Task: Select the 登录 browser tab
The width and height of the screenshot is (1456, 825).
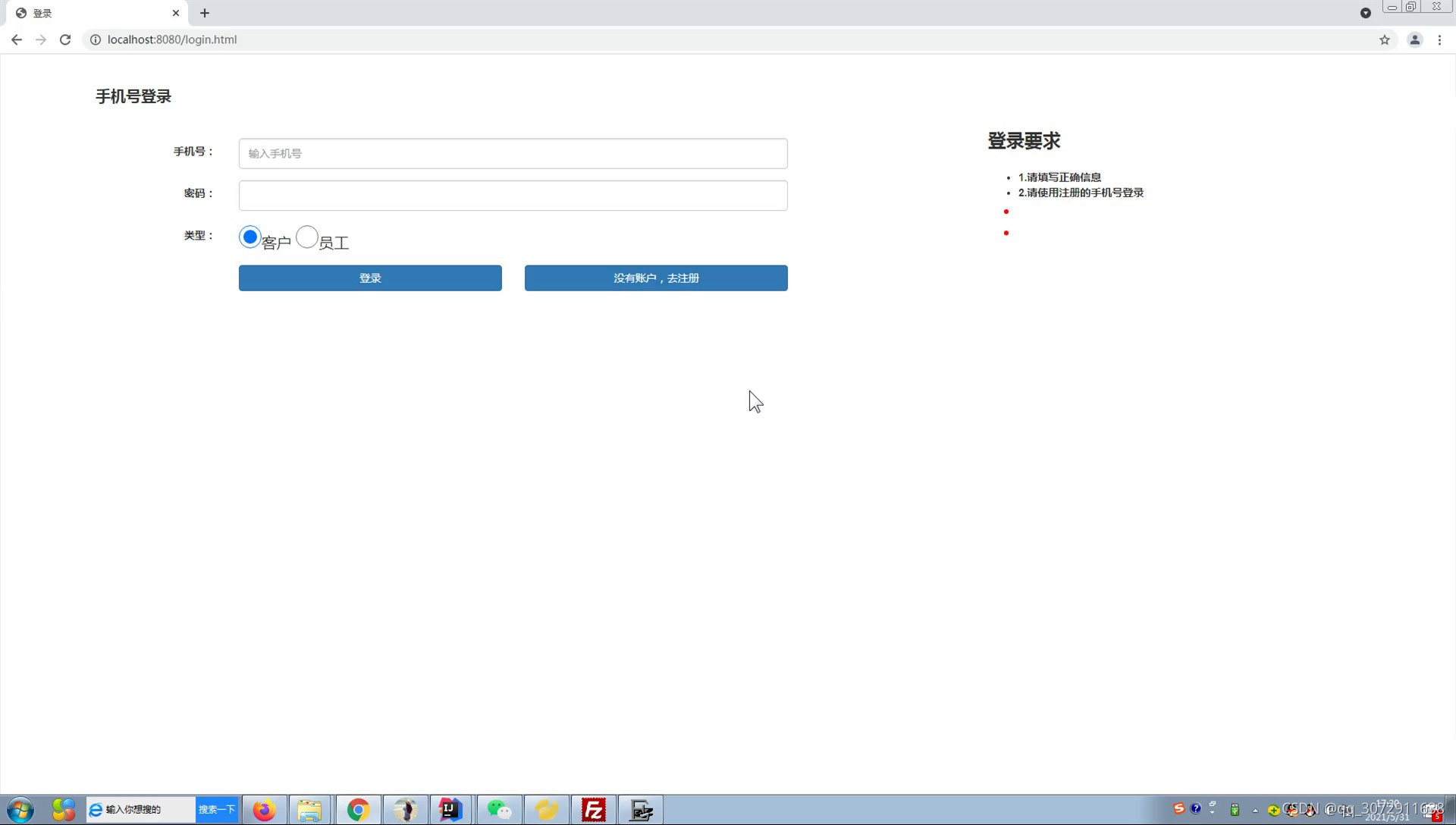Action: [x=91, y=13]
